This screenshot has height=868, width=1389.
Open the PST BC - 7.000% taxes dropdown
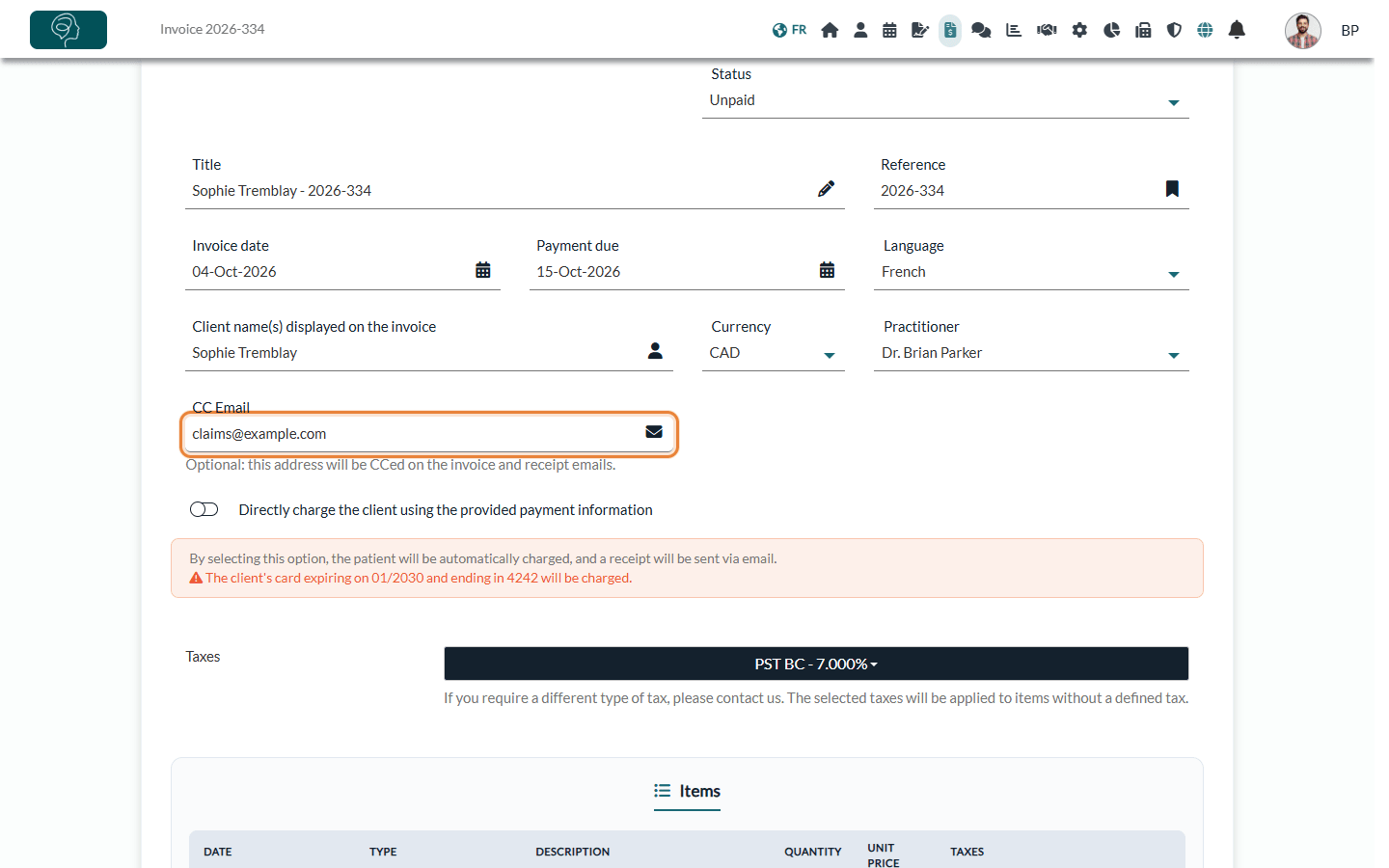coord(816,664)
